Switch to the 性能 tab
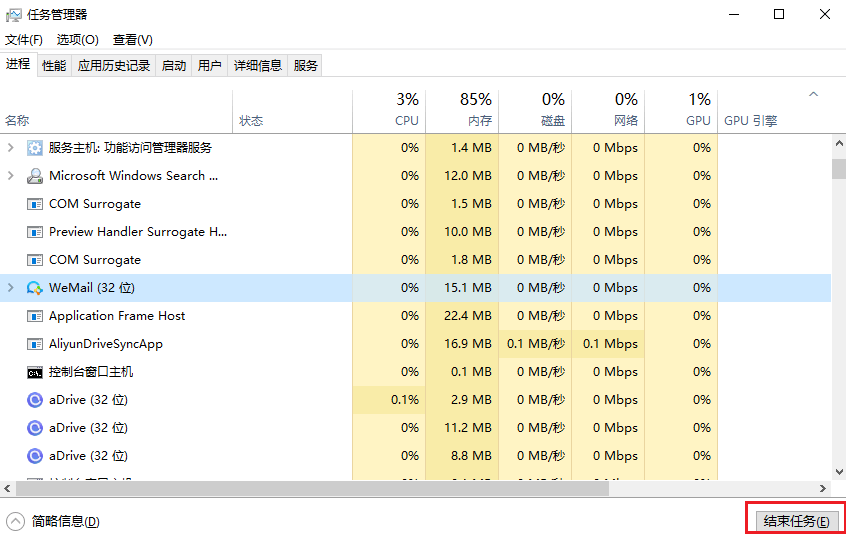The width and height of the screenshot is (846, 539). click(54, 66)
